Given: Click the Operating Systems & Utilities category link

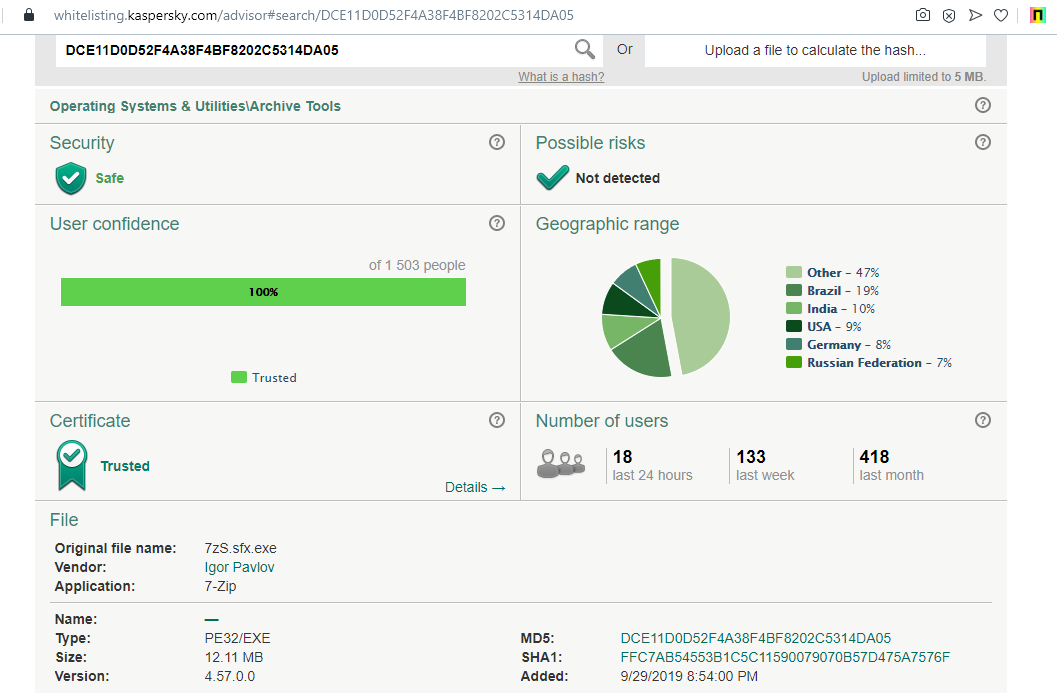Looking at the screenshot, I should [195, 106].
